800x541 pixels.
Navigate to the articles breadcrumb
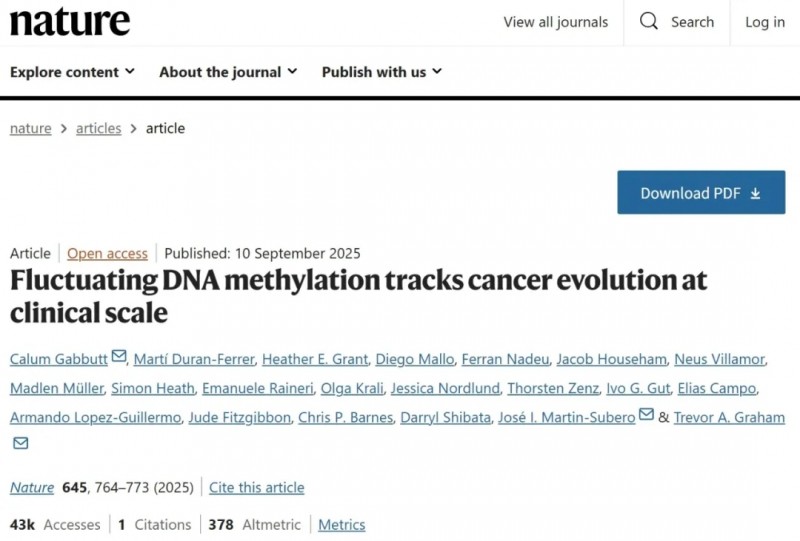pos(99,128)
